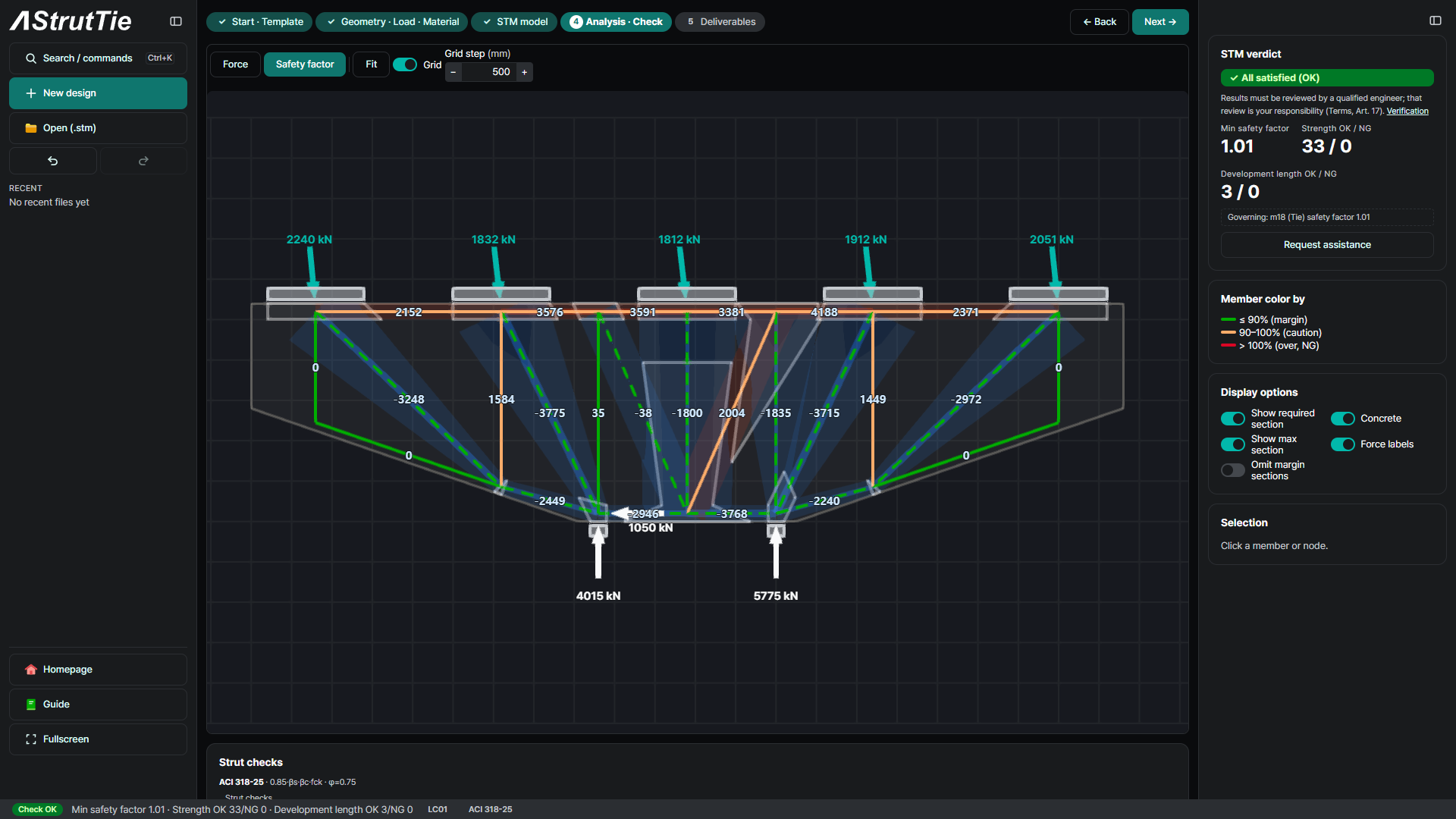
Task: Increase grid step with plus button
Action: (x=524, y=72)
